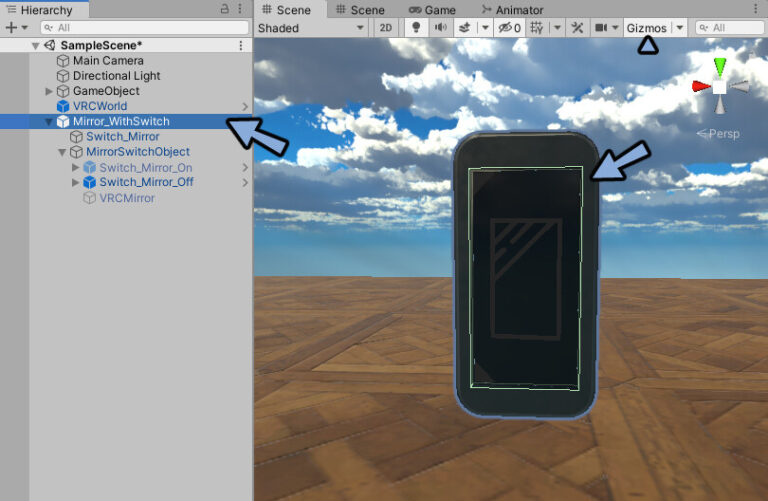Toggle scene lighting with the lightbulb icon
Viewport: 768px width, 501px height.
coord(416,28)
